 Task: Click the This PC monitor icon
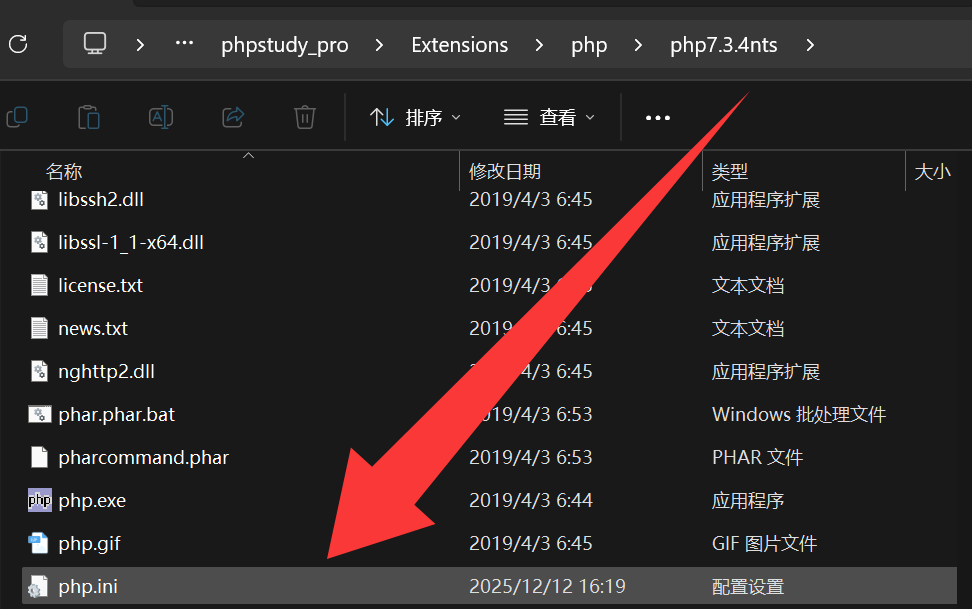tap(95, 44)
